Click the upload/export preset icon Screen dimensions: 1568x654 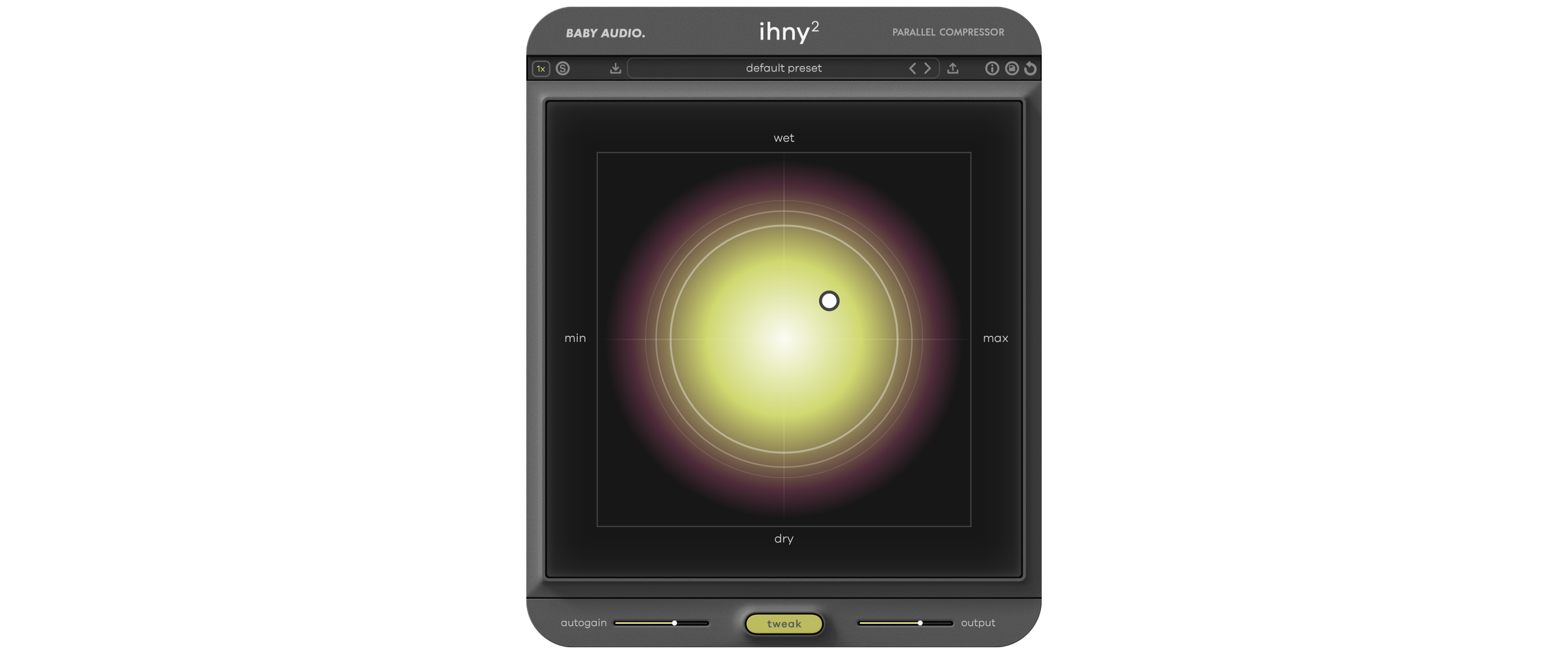[952, 68]
